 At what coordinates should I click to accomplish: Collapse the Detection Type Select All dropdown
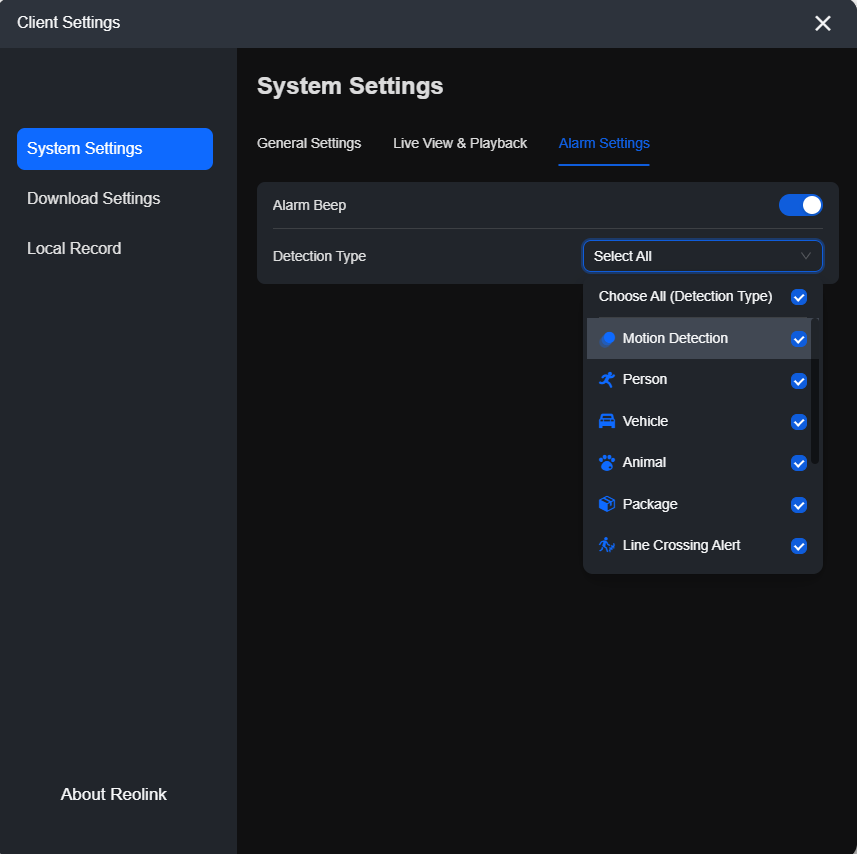pos(702,256)
